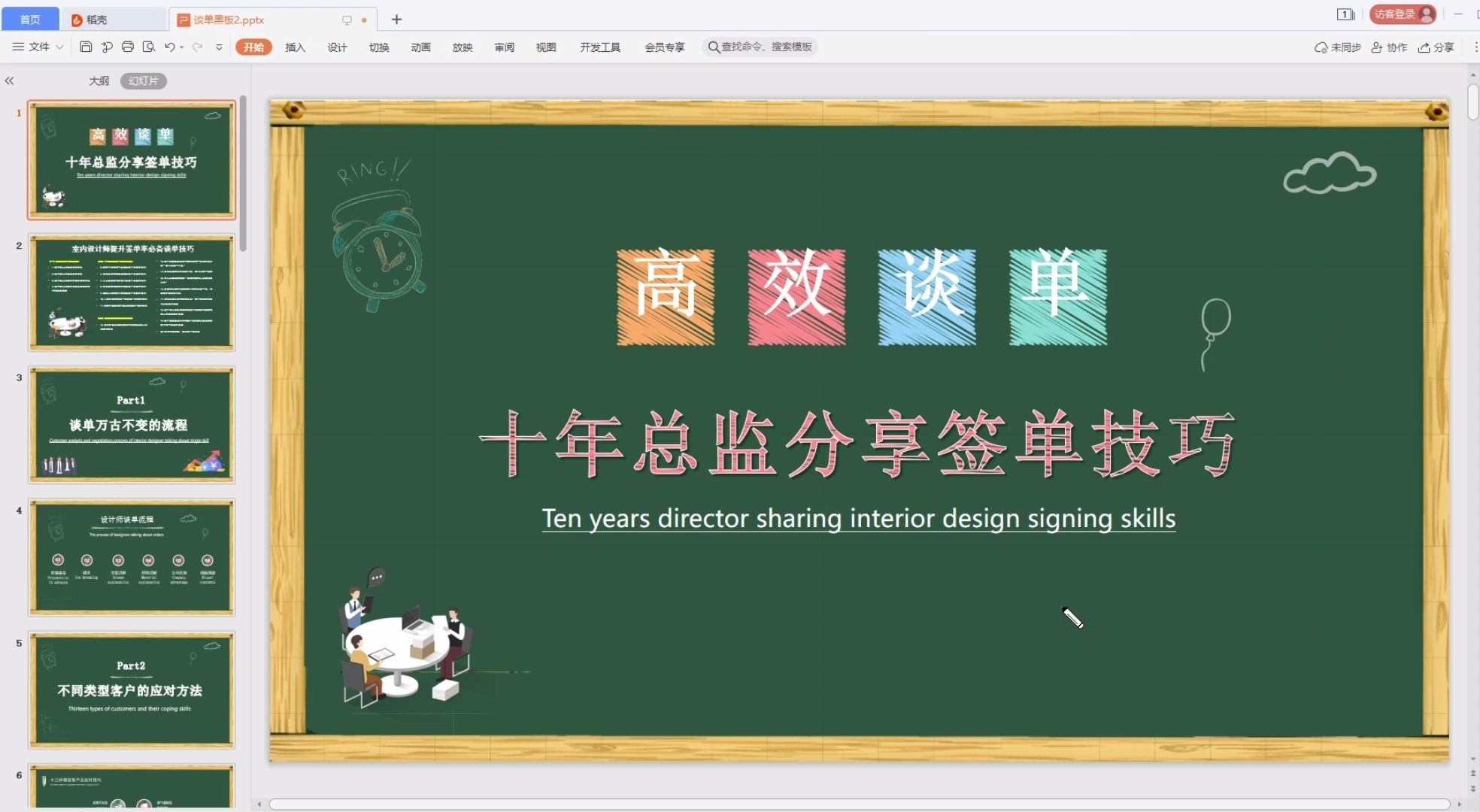Switch to the 首页 home tab
1480x812 pixels.
pos(30,20)
